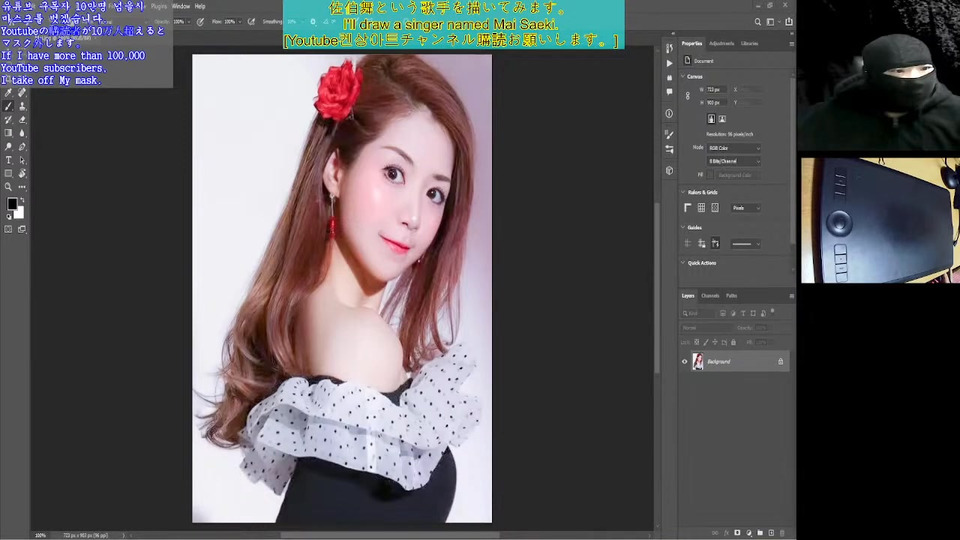Select the Blur tool
The width and height of the screenshot is (960, 540).
coord(22,133)
